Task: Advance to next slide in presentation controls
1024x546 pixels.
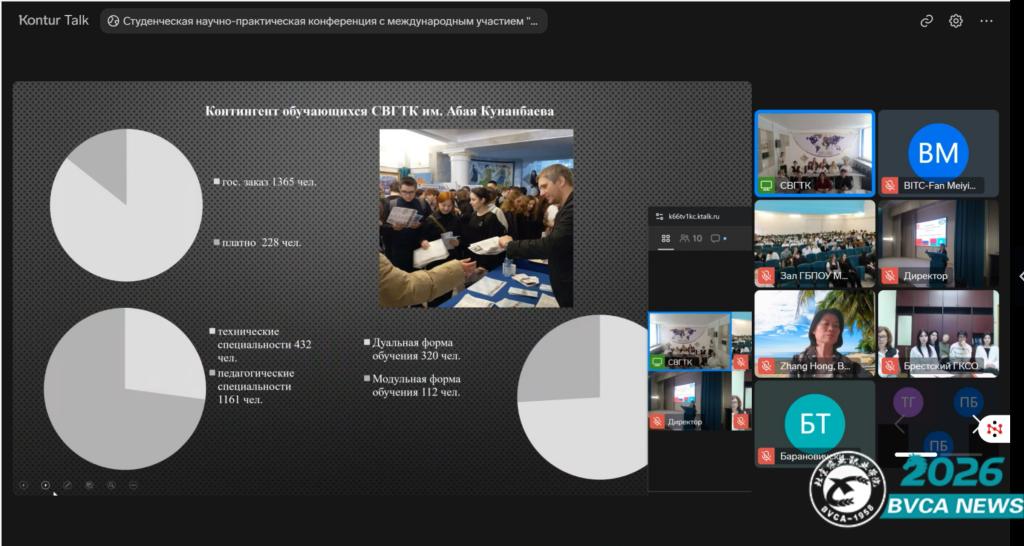Action: [45, 485]
